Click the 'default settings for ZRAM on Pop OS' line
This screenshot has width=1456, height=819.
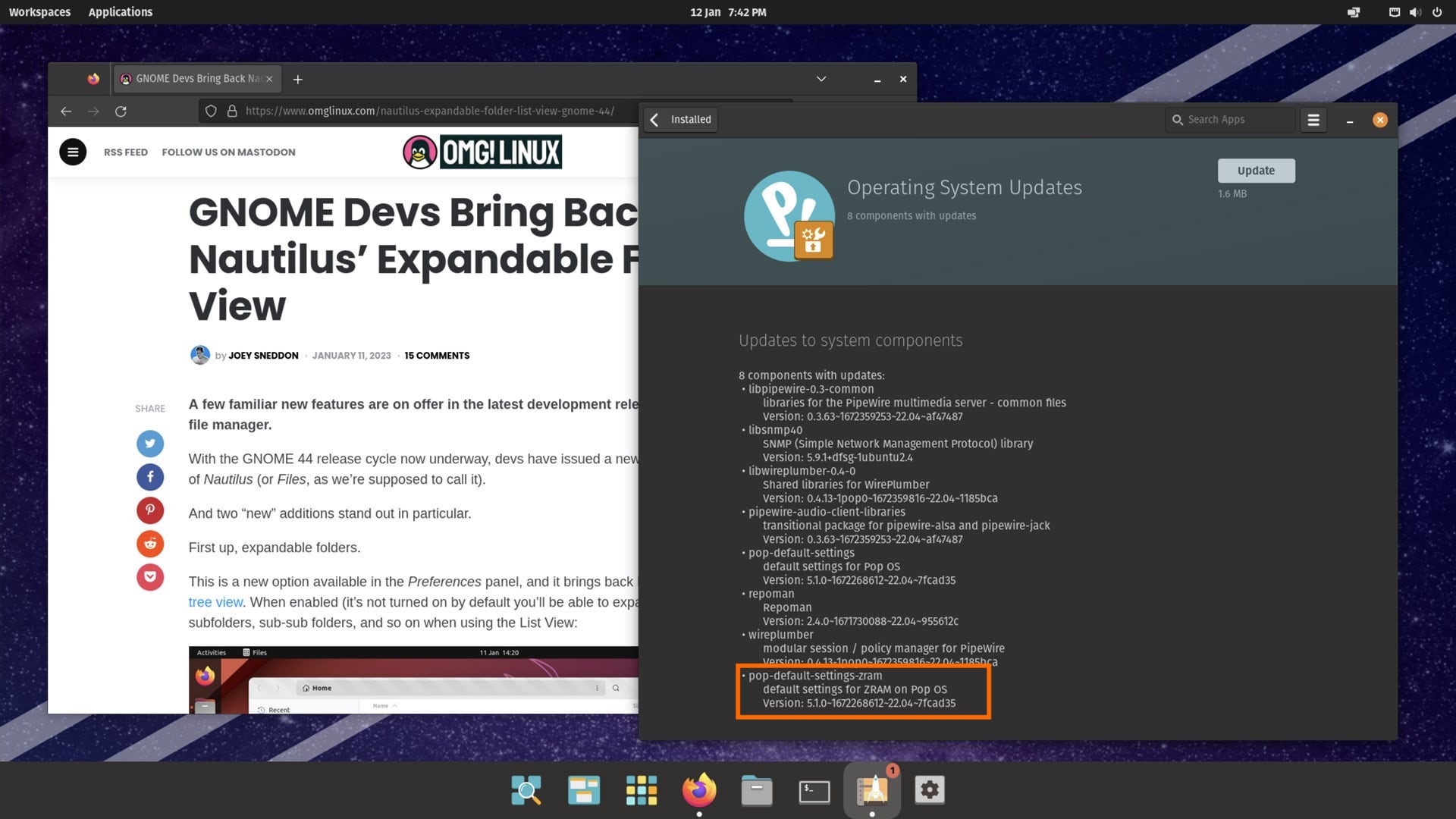[855, 689]
